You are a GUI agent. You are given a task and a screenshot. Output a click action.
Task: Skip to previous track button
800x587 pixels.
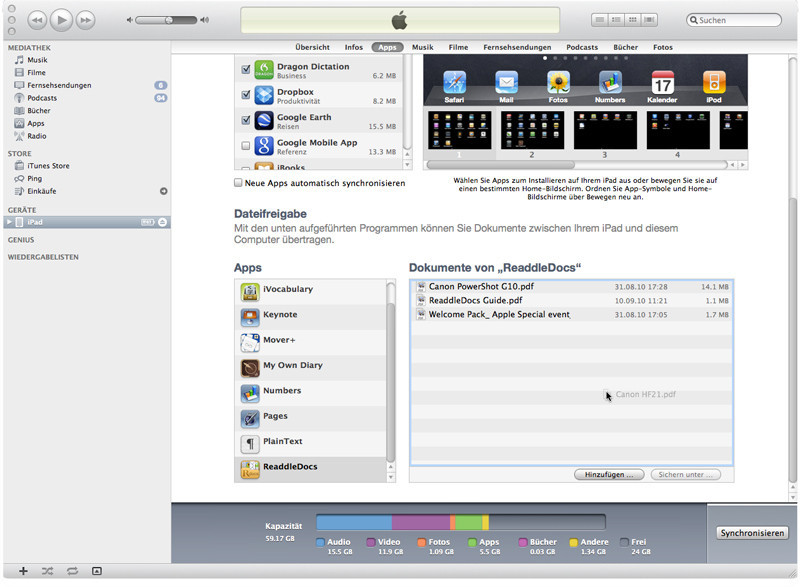pyautogui.click(x=37, y=20)
